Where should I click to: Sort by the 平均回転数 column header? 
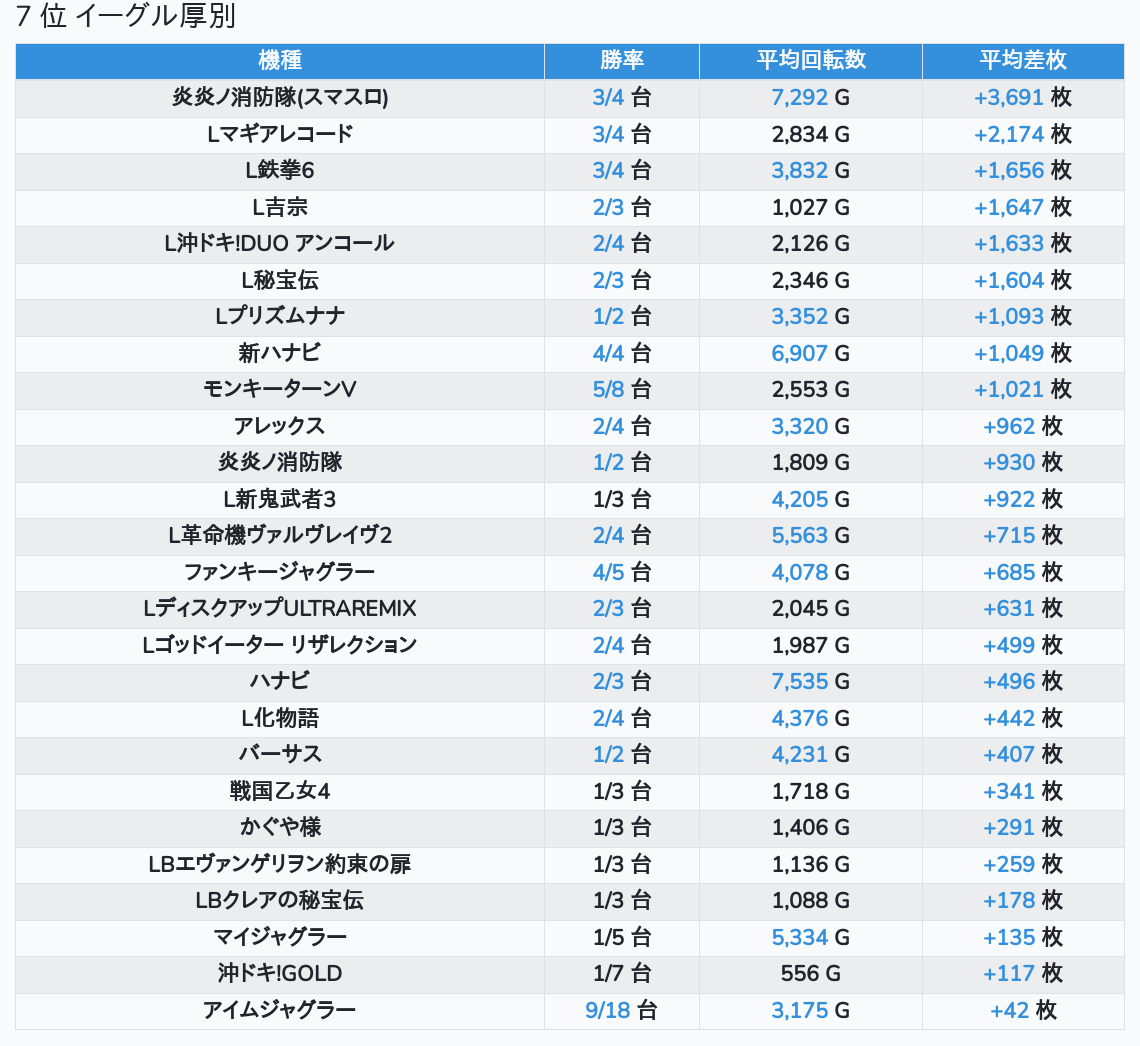[x=810, y=60]
